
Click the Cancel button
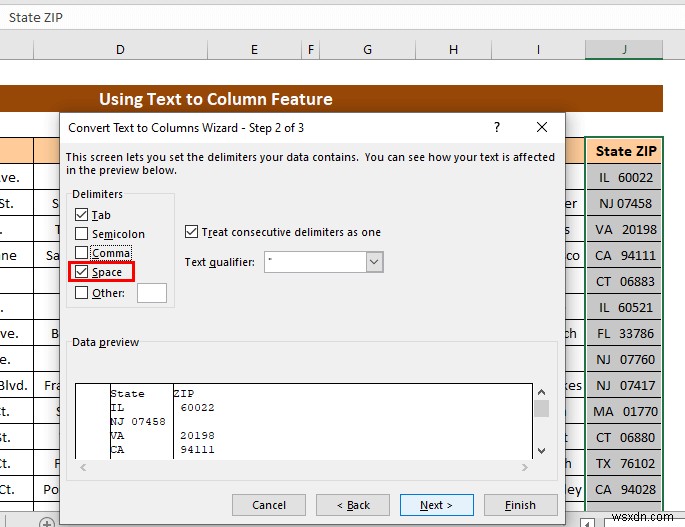click(269, 505)
